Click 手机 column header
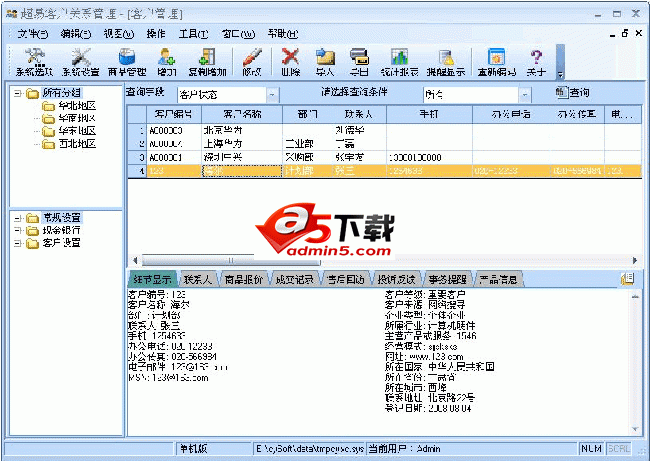This screenshot has height=461, width=650. coord(429,114)
